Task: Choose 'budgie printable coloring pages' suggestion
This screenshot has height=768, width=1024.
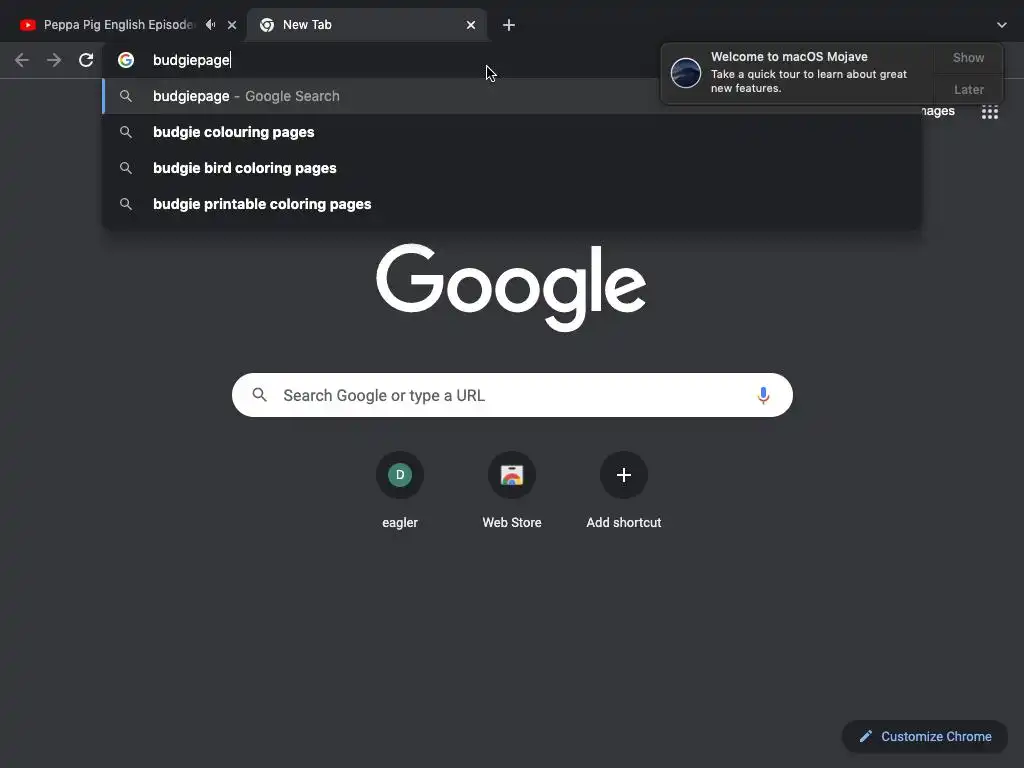Action: tap(512, 204)
